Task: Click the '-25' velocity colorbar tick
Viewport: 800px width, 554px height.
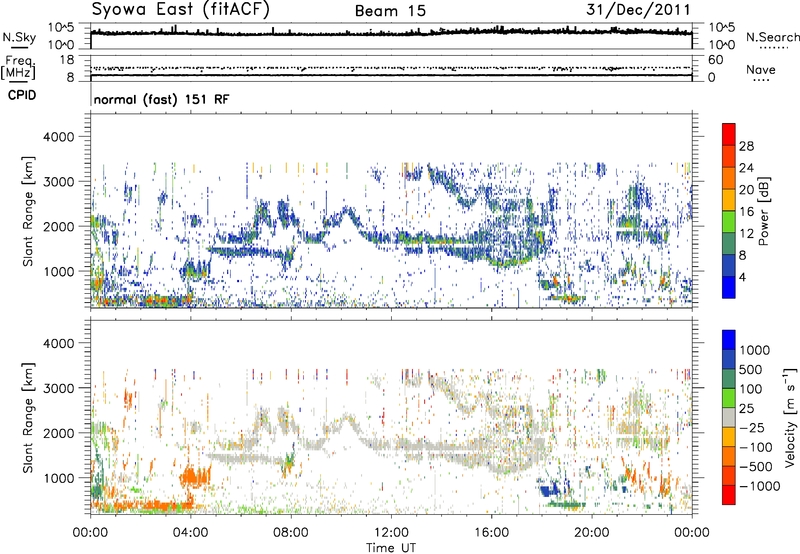Action: 752,427
